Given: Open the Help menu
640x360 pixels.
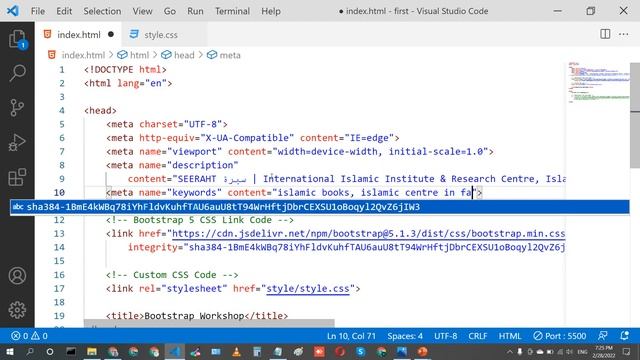Looking at the screenshot, I should point(271,11).
